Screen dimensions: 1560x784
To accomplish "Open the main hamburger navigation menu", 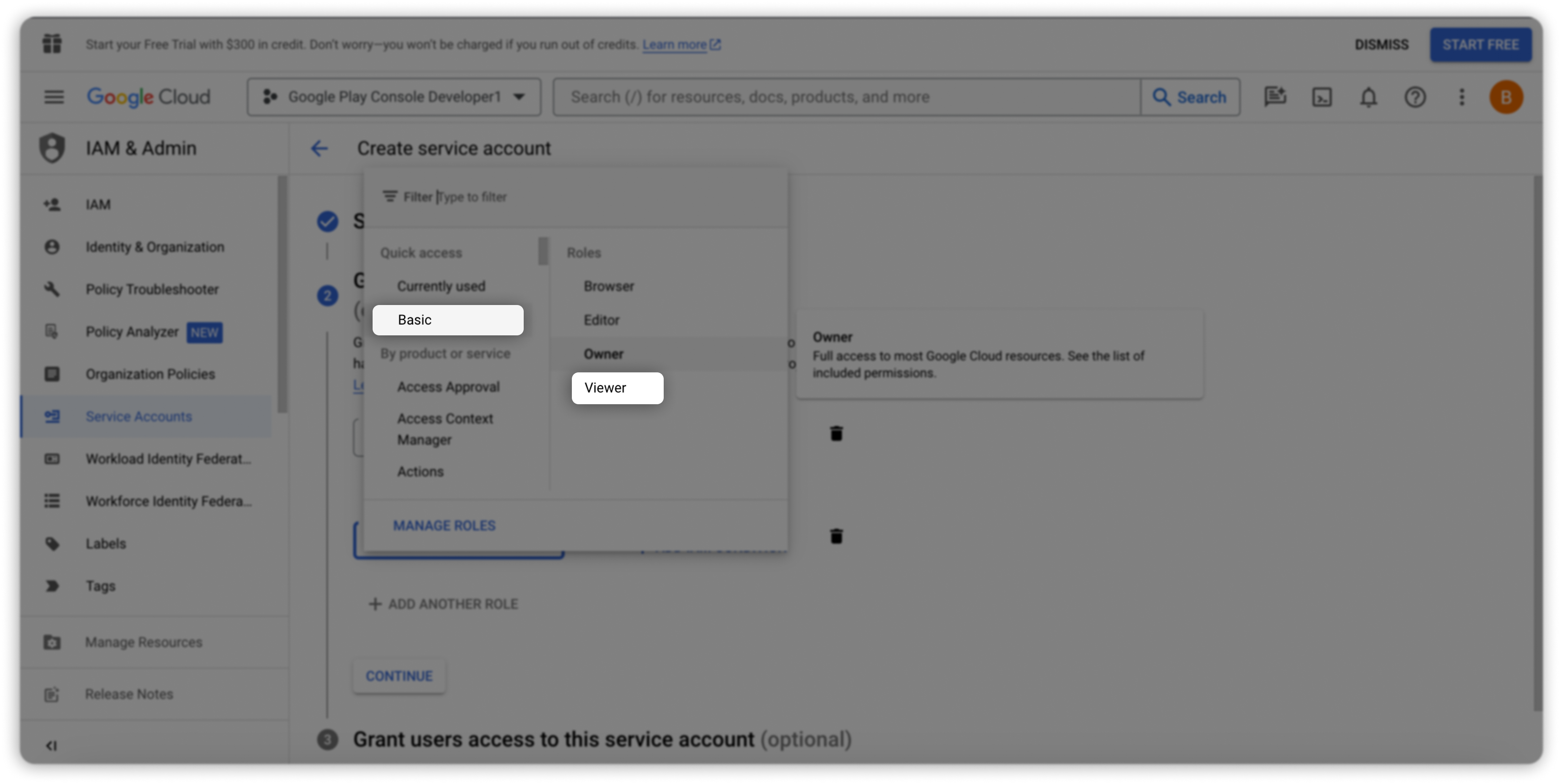I will pyautogui.click(x=54, y=97).
